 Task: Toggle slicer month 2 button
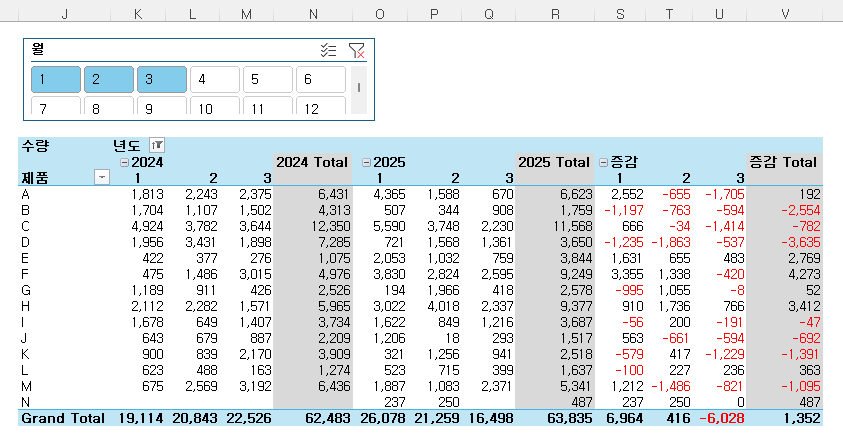(x=109, y=80)
